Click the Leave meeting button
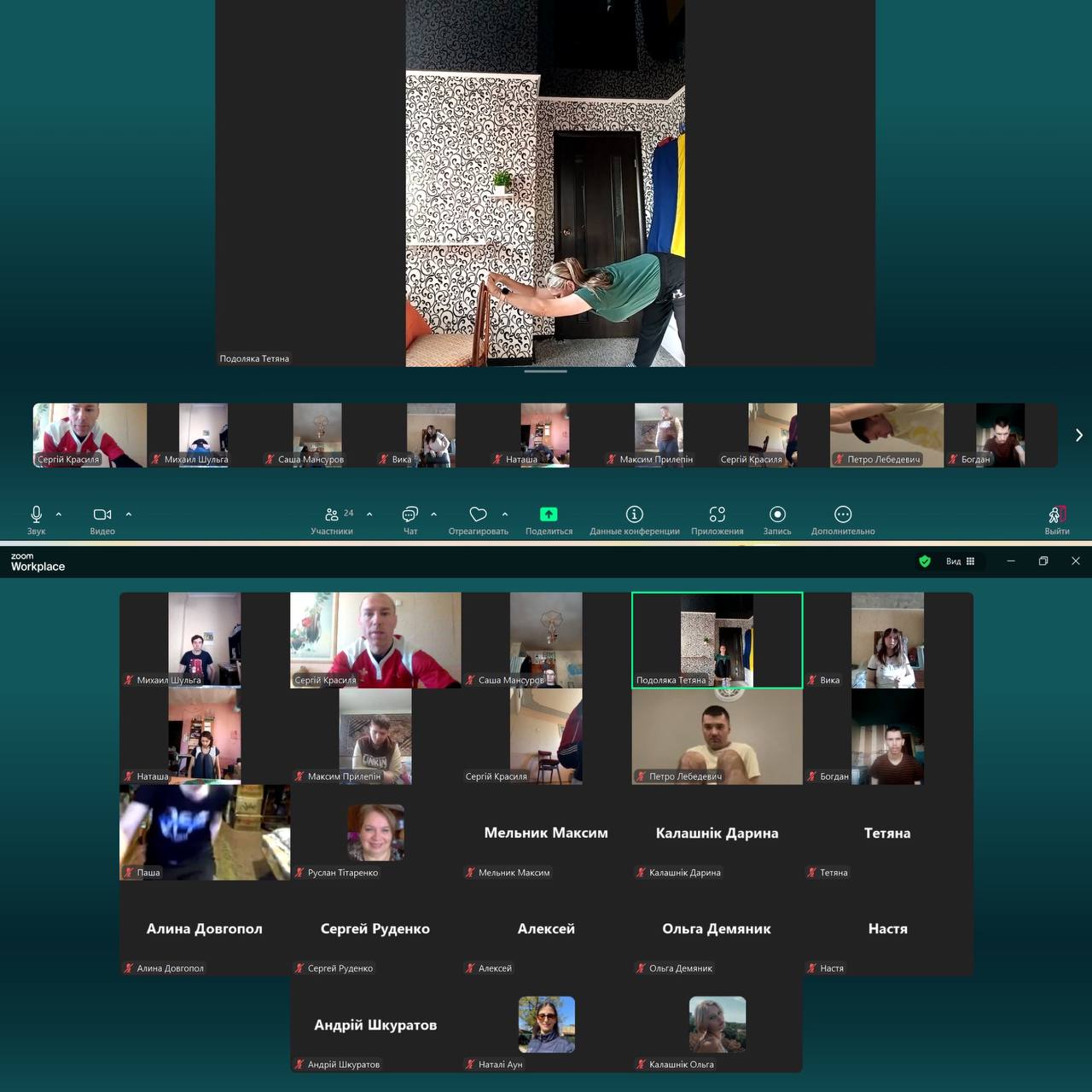The width and height of the screenshot is (1092, 1092). tap(1056, 516)
